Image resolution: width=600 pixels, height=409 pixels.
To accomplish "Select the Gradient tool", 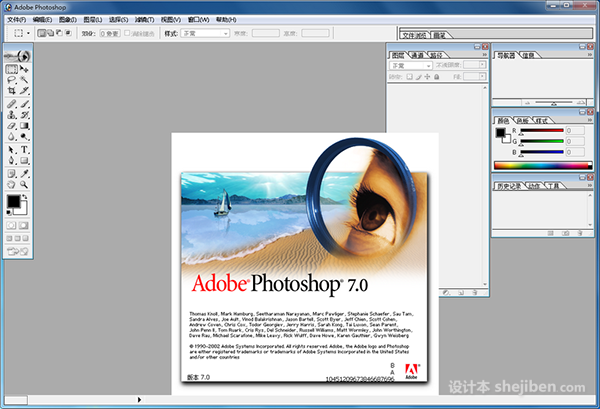I will (x=24, y=125).
